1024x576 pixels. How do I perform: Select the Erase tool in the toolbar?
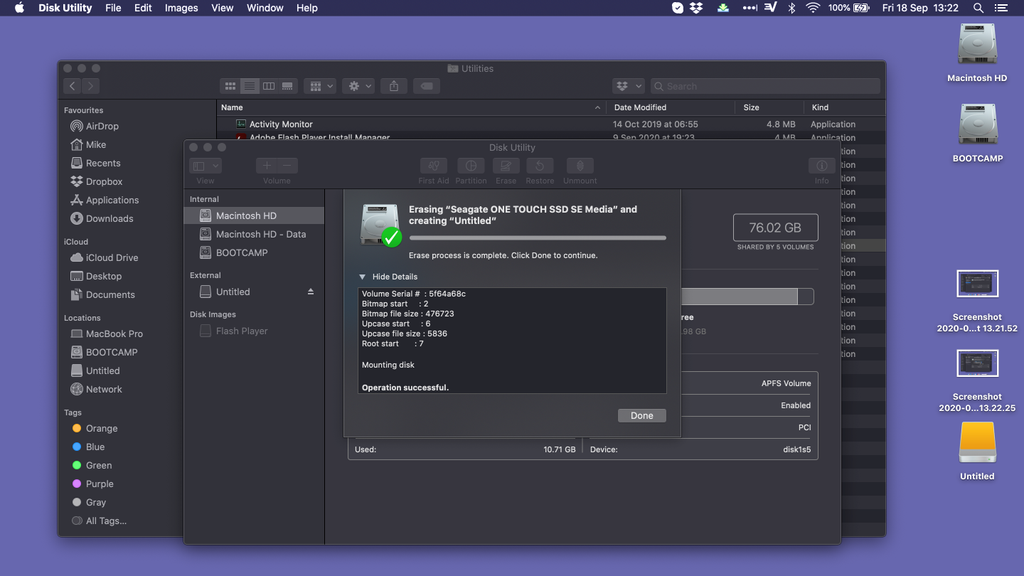pyautogui.click(x=506, y=168)
